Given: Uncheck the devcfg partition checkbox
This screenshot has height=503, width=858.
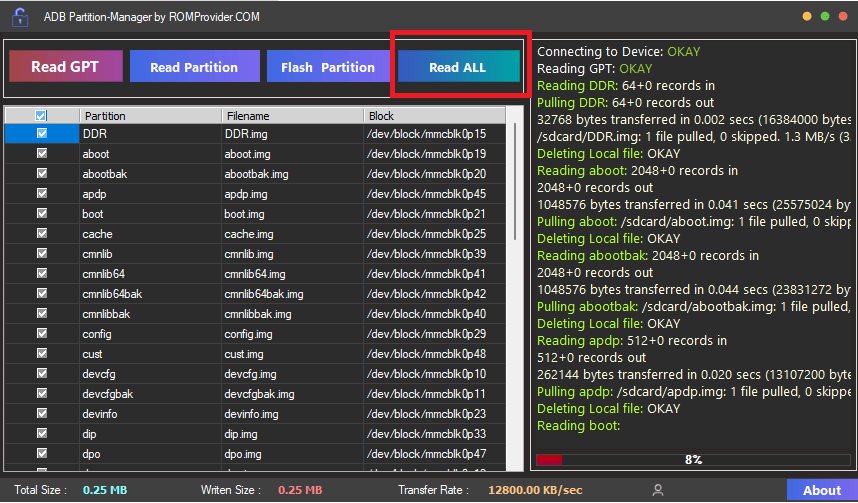Looking at the screenshot, I should 42,373.
